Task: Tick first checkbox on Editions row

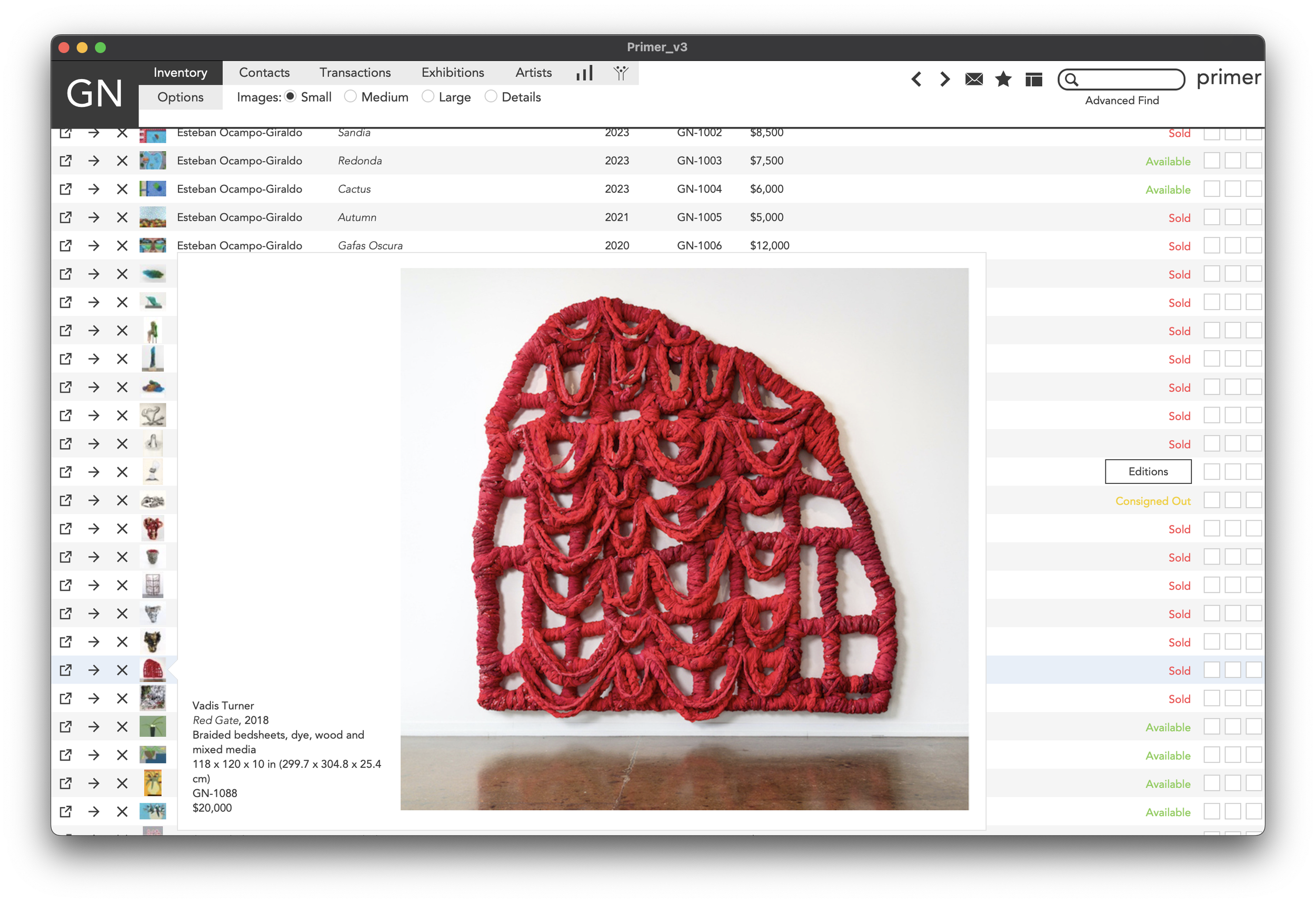Action: pyautogui.click(x=1212, y=472)
